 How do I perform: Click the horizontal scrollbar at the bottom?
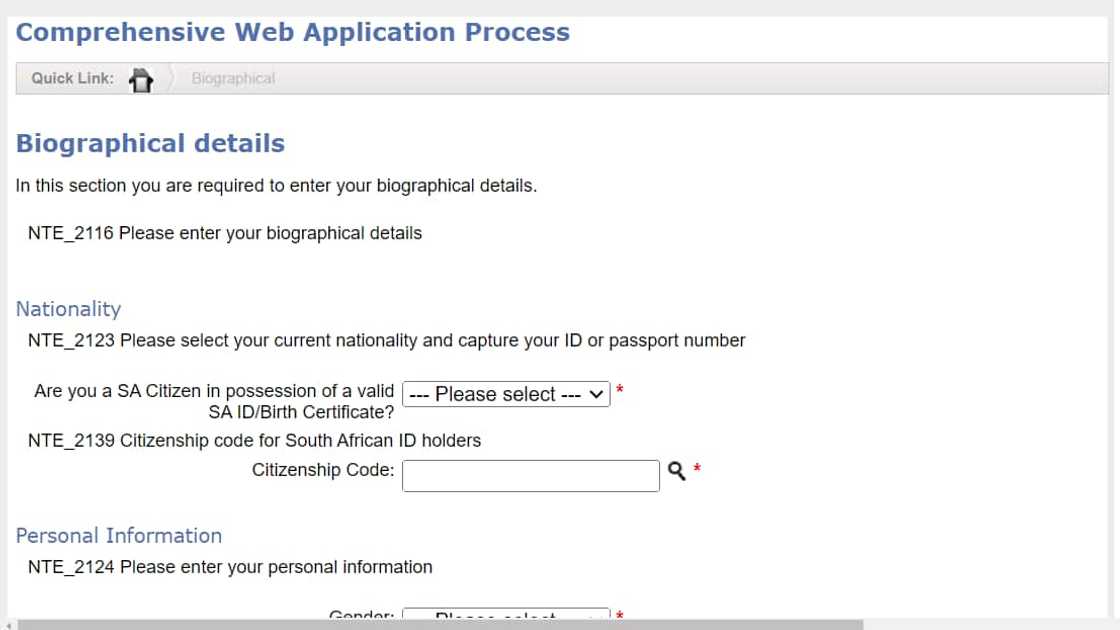coord(440,625)
